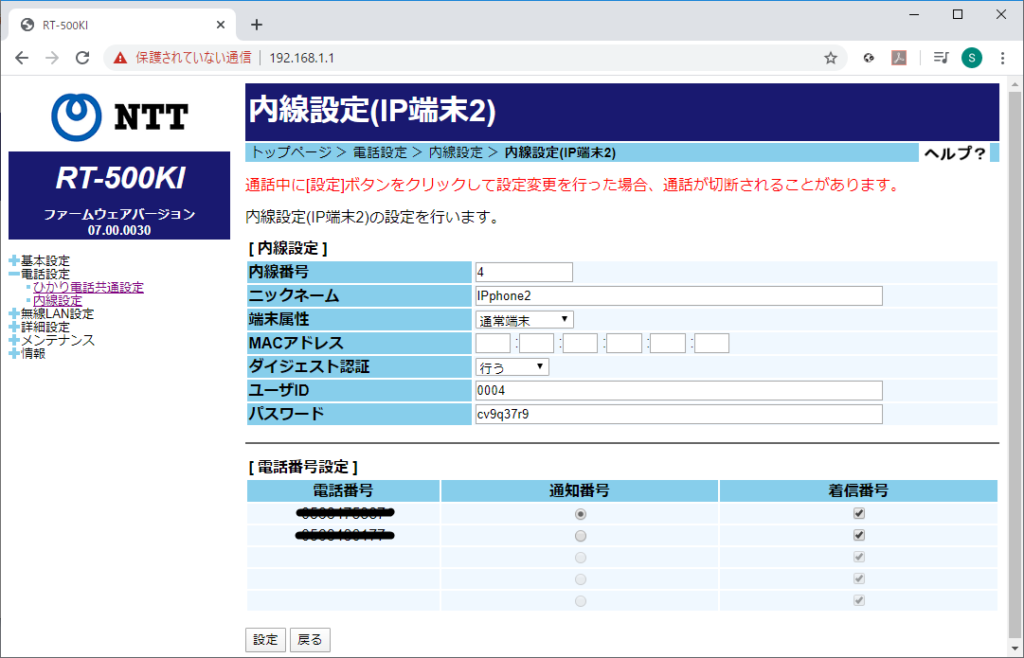Go to 電話設定 breadcrumb
This screenshot has width=1024, height=658.
tap(380, 153)
